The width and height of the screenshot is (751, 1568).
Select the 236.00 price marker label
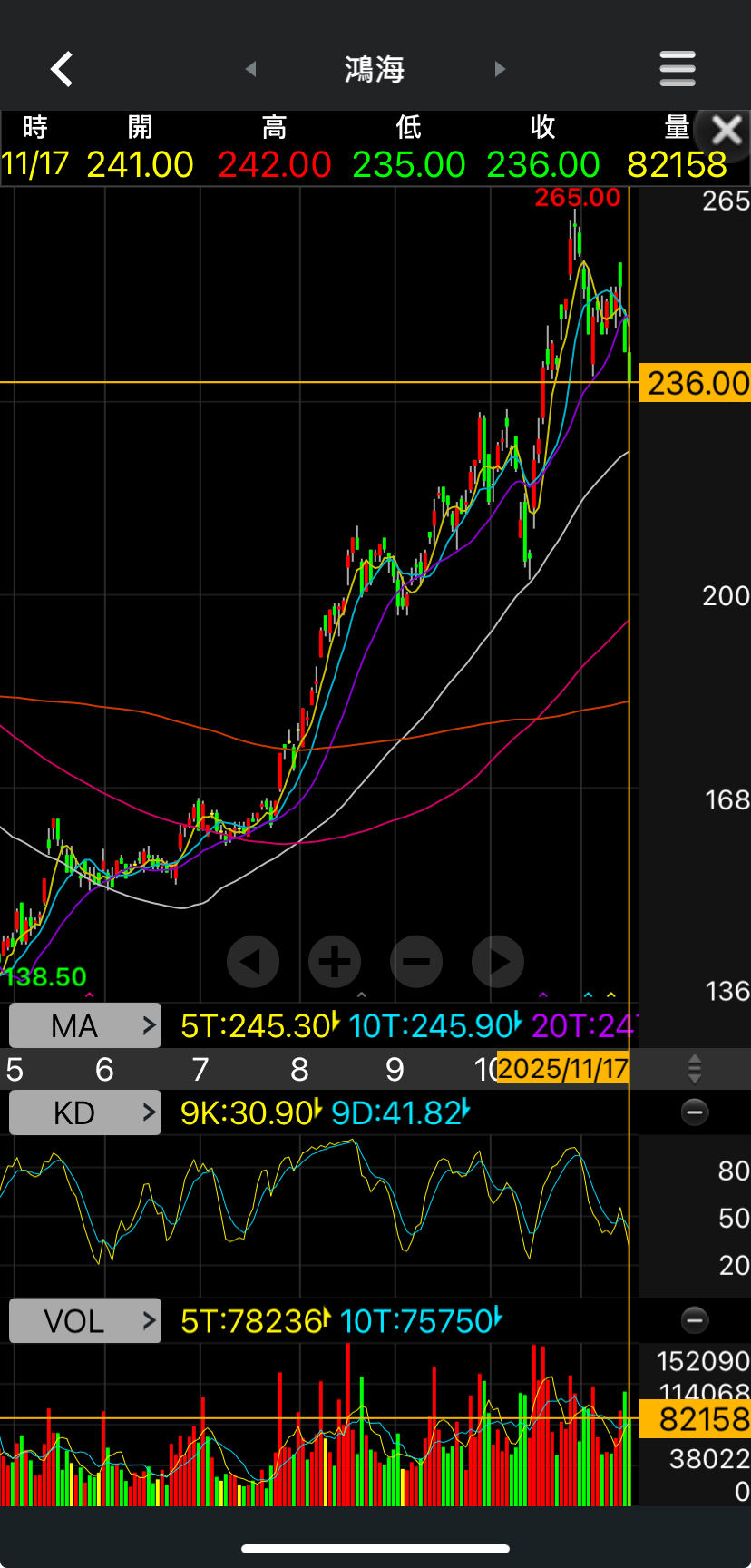[696, 383]
